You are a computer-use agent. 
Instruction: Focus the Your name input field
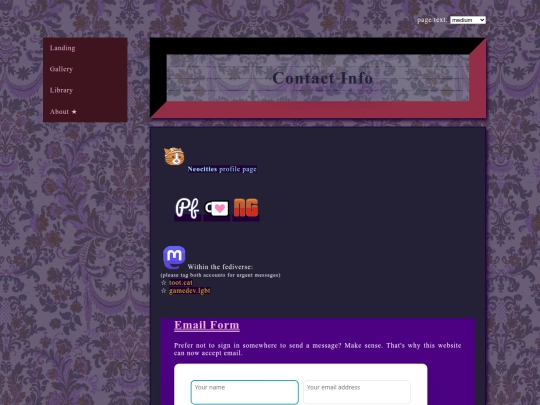[245, 392]
